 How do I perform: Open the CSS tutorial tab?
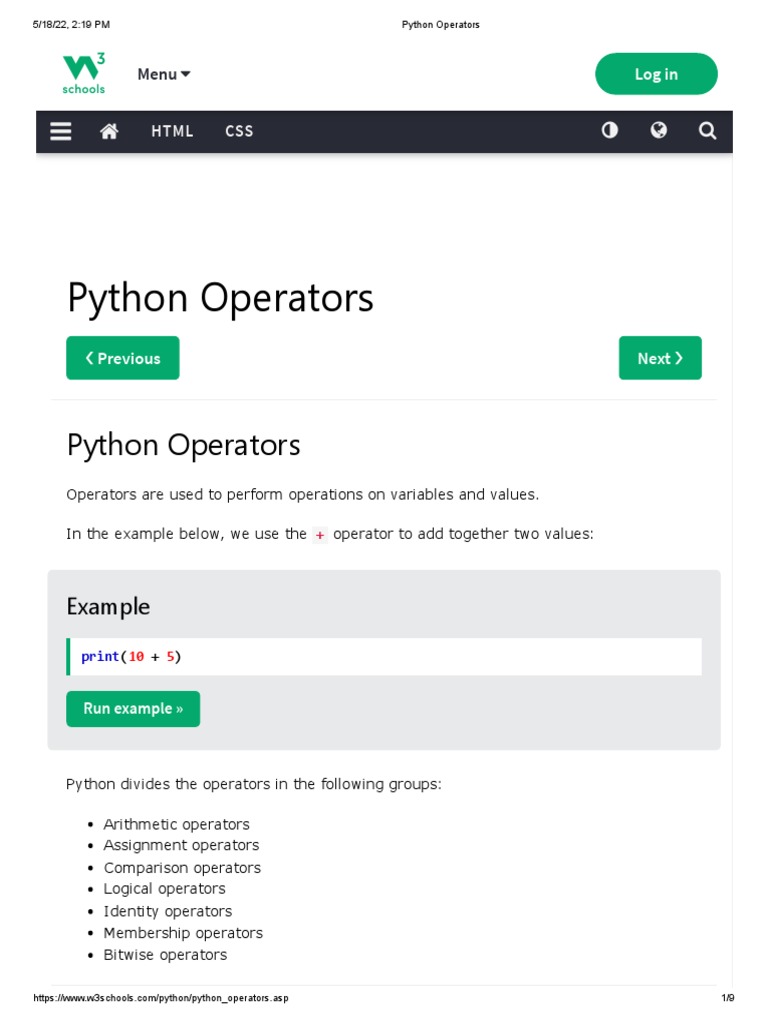pyautogui.click(x=239, y=131)
